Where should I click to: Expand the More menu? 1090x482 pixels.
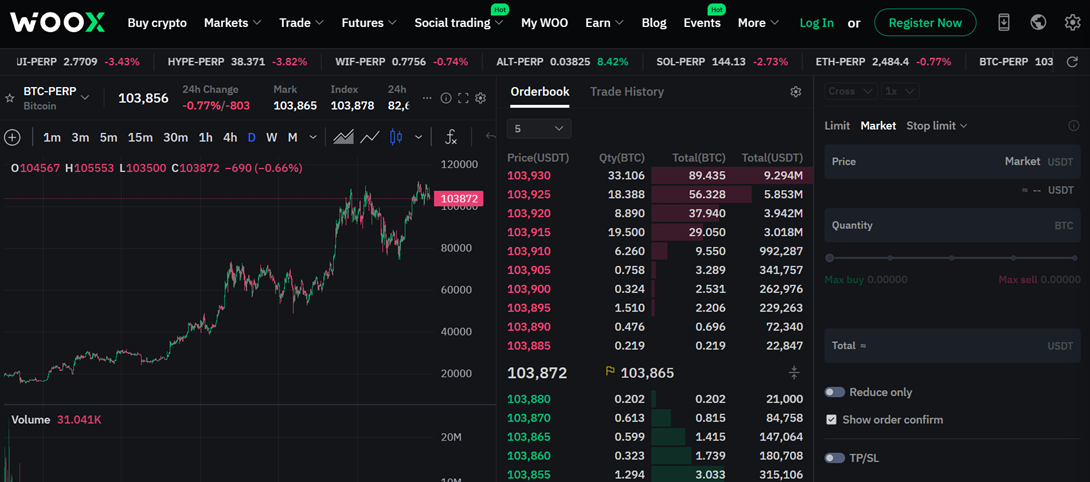tap(758, 22)
